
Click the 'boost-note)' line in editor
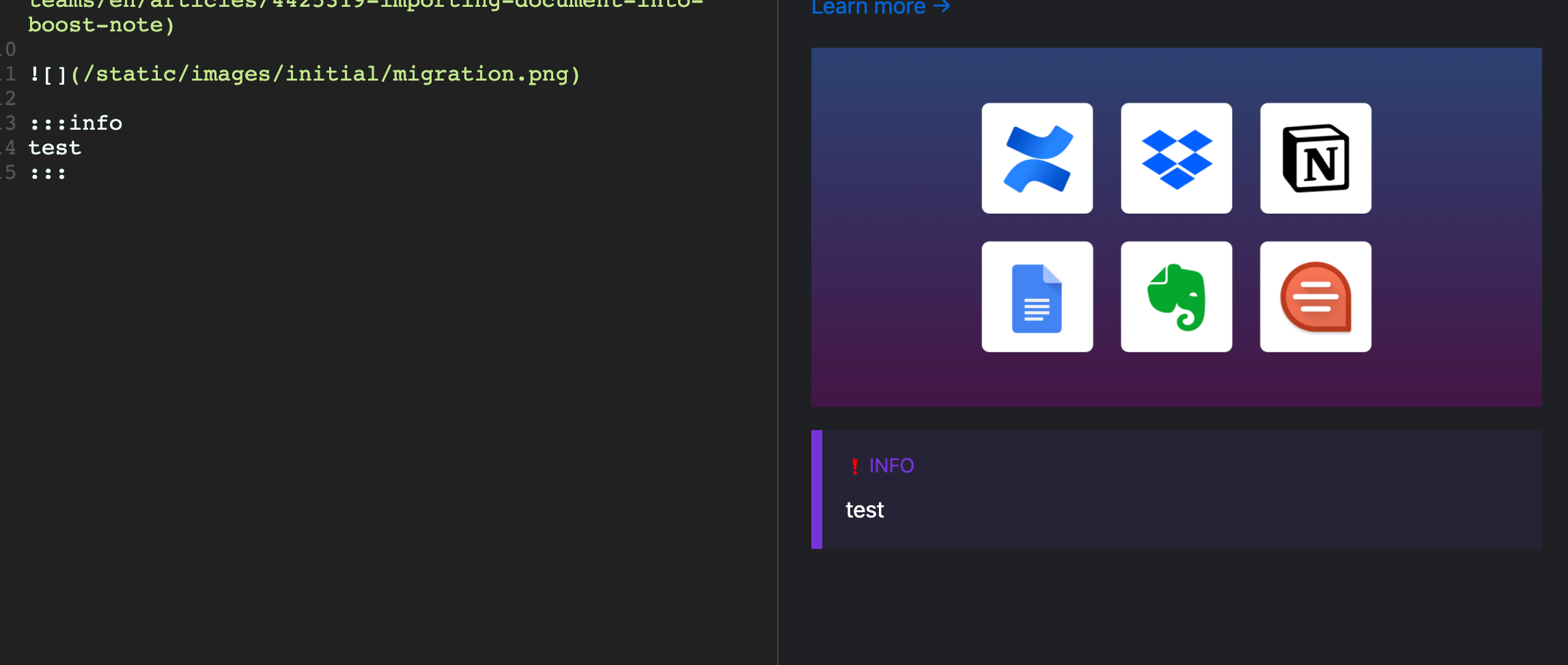(x=101, y=25)
